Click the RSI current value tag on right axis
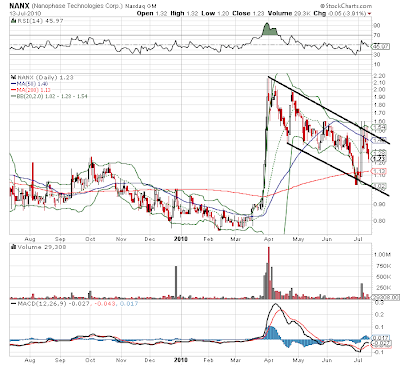Screen dimensions: 400x365 [381, 47]
